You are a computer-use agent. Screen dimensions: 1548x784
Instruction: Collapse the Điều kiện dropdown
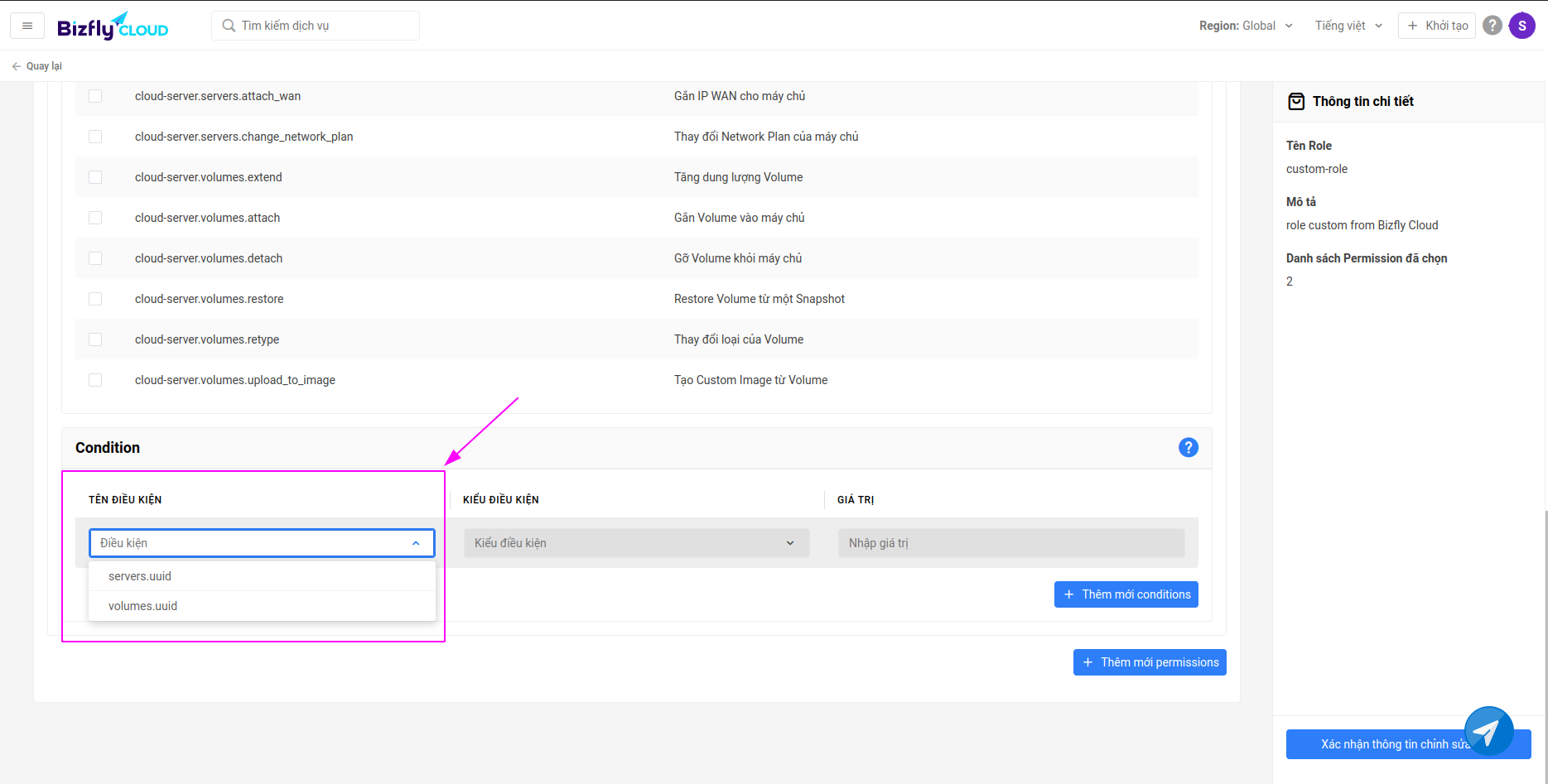(416, 543)
